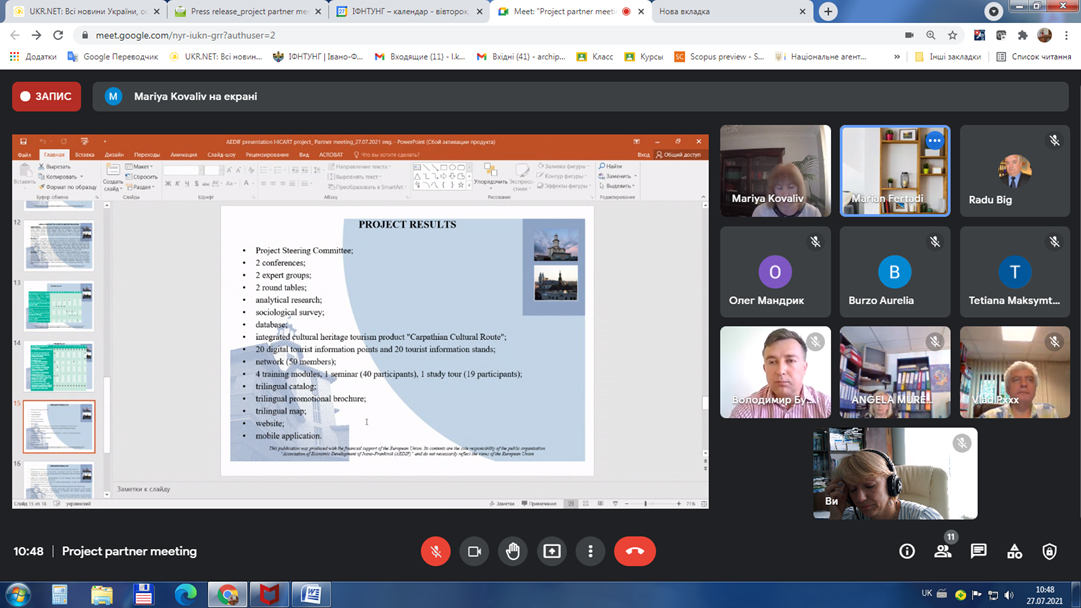Click the Present now screen share icon
Viewport: 1081px width, 608px height.
(552, 551)
